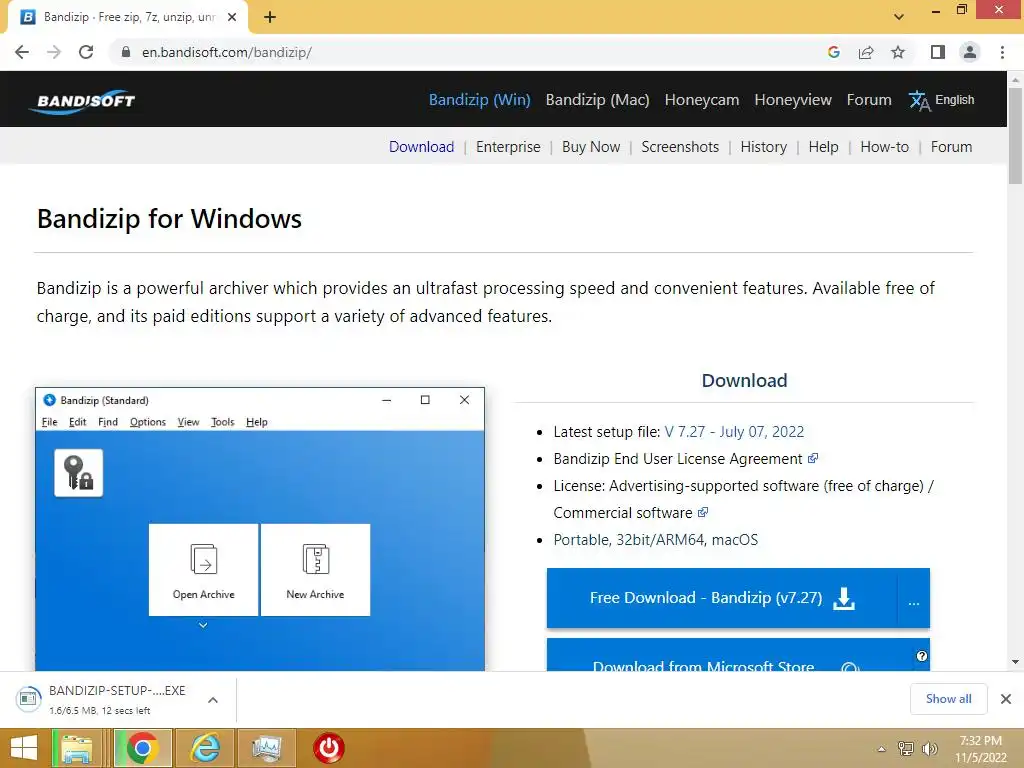The height and width of the screenshot is (768, 1024).
Task: Open the monitor app taskbar icon
Action: click(266, 748)
